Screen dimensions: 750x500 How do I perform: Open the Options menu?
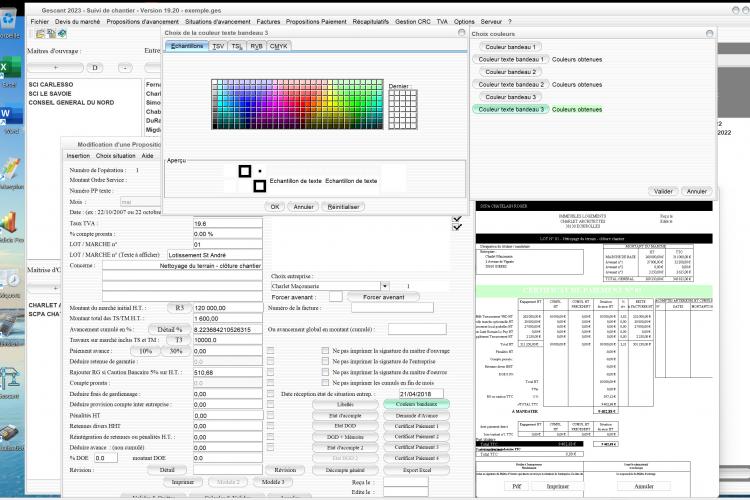coord(464,22)
